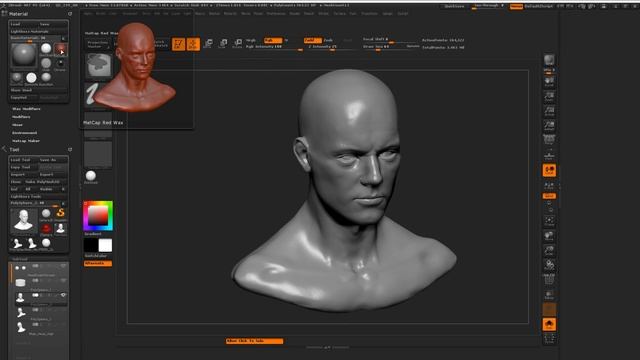Collapse the SubTool section header

click(x=20, y=259)
